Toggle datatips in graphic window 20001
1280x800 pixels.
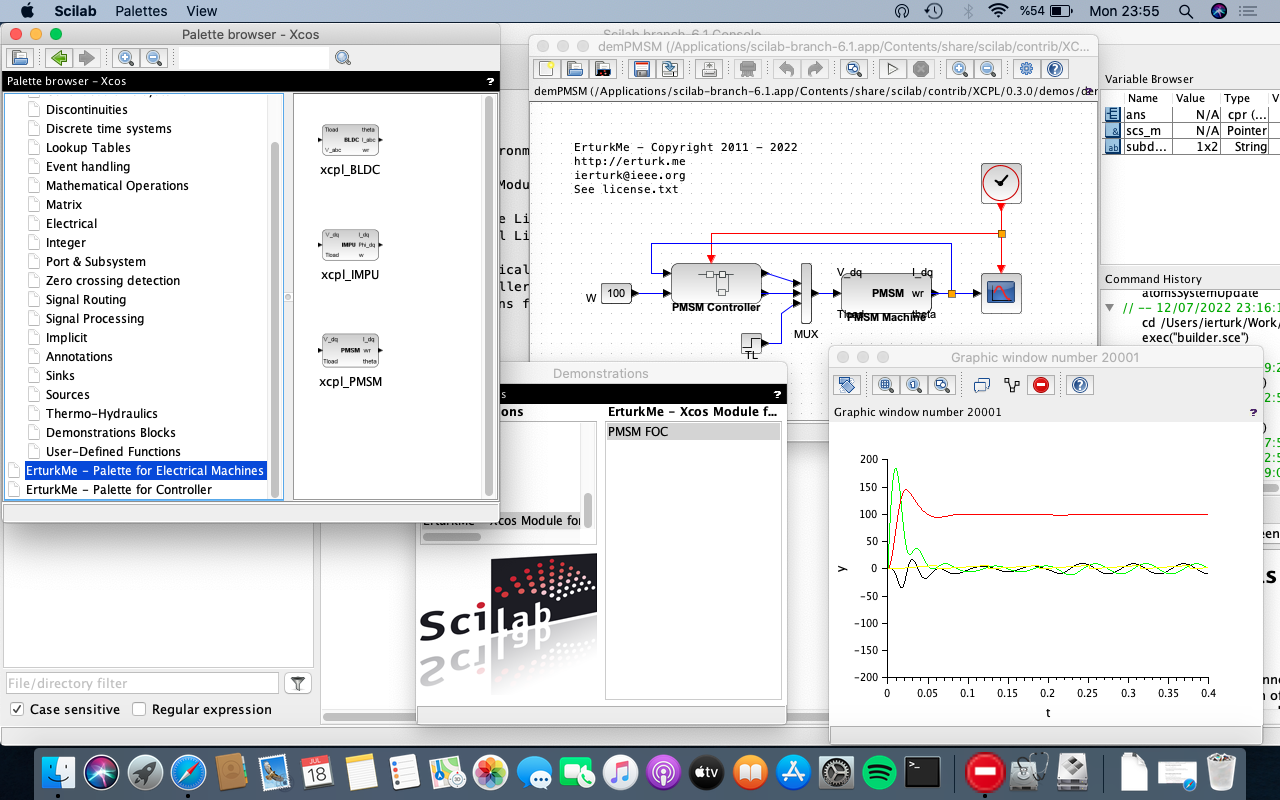tap(981, 385)
